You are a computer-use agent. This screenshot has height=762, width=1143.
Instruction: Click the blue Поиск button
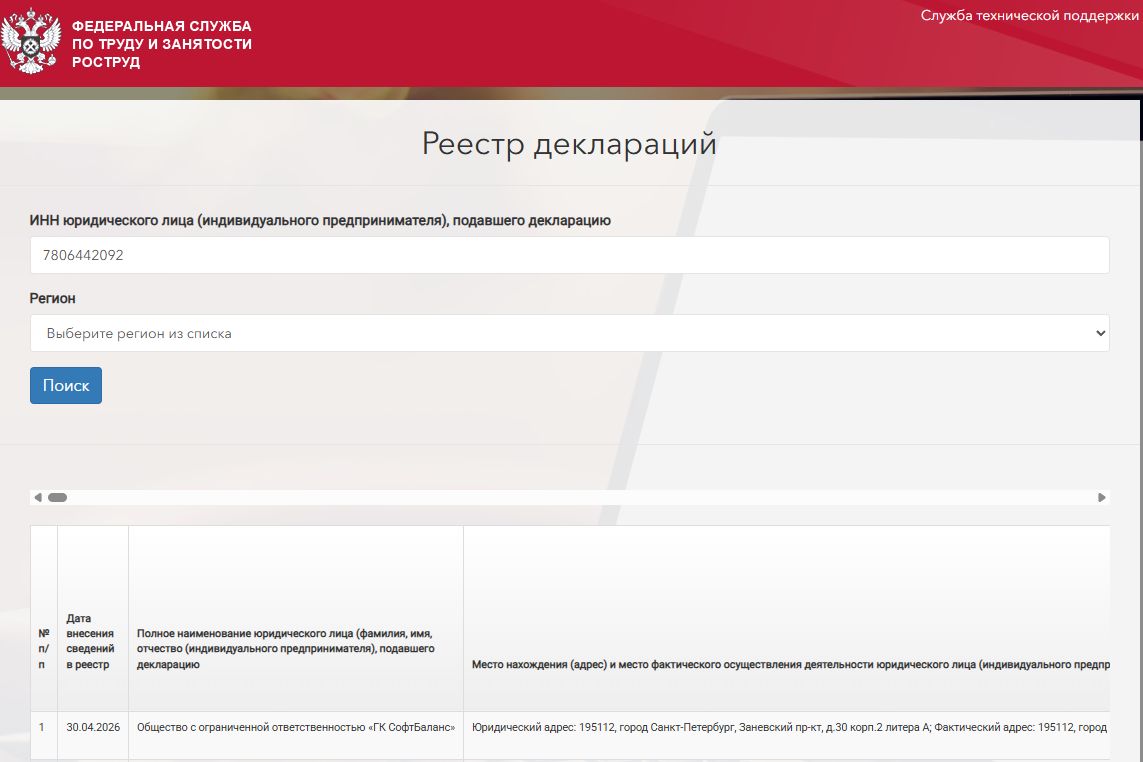(x=66, y=385)
